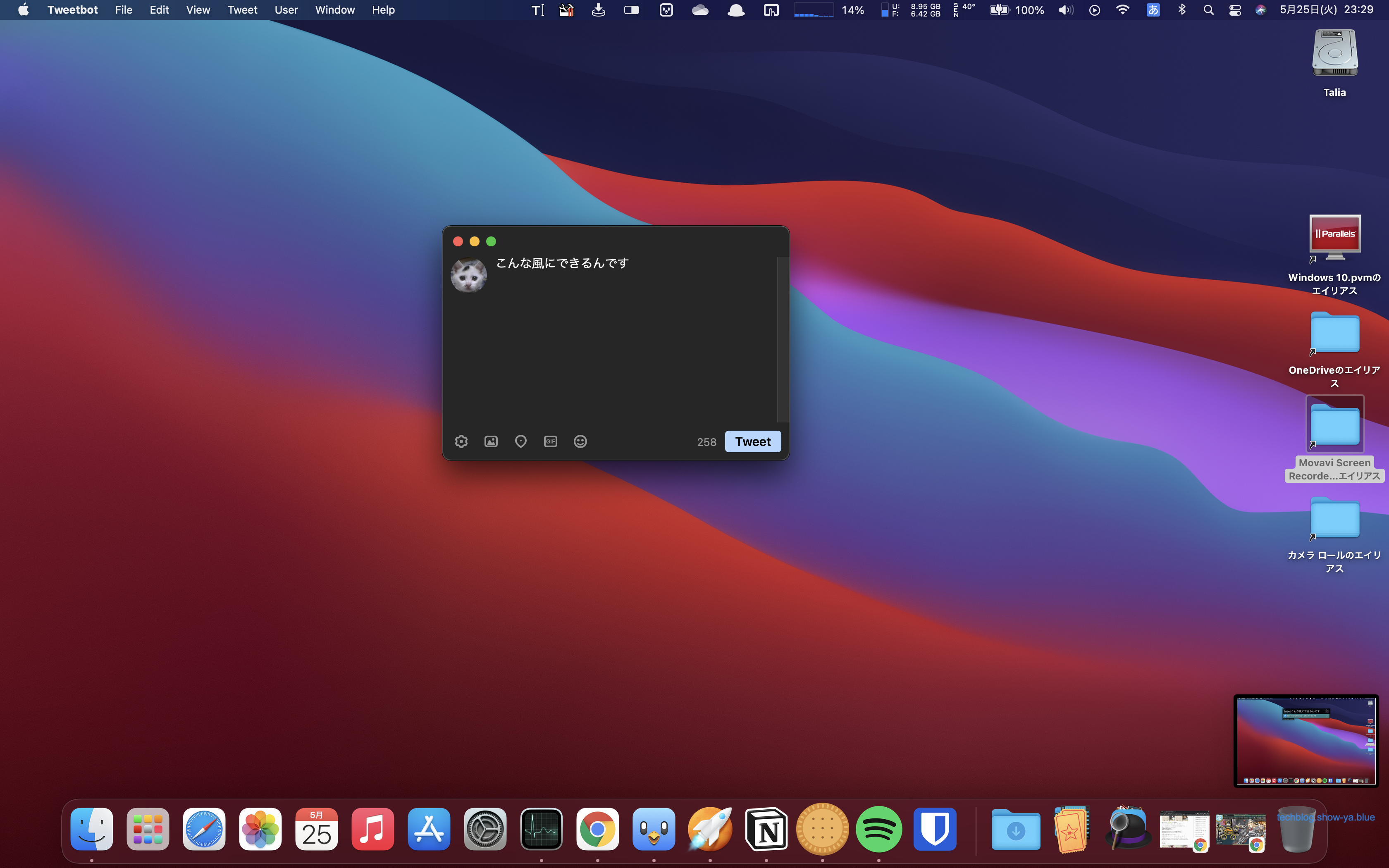
Task: Toggle Wi-Fi menu bar icon
Action: [x=1123, y=10]
